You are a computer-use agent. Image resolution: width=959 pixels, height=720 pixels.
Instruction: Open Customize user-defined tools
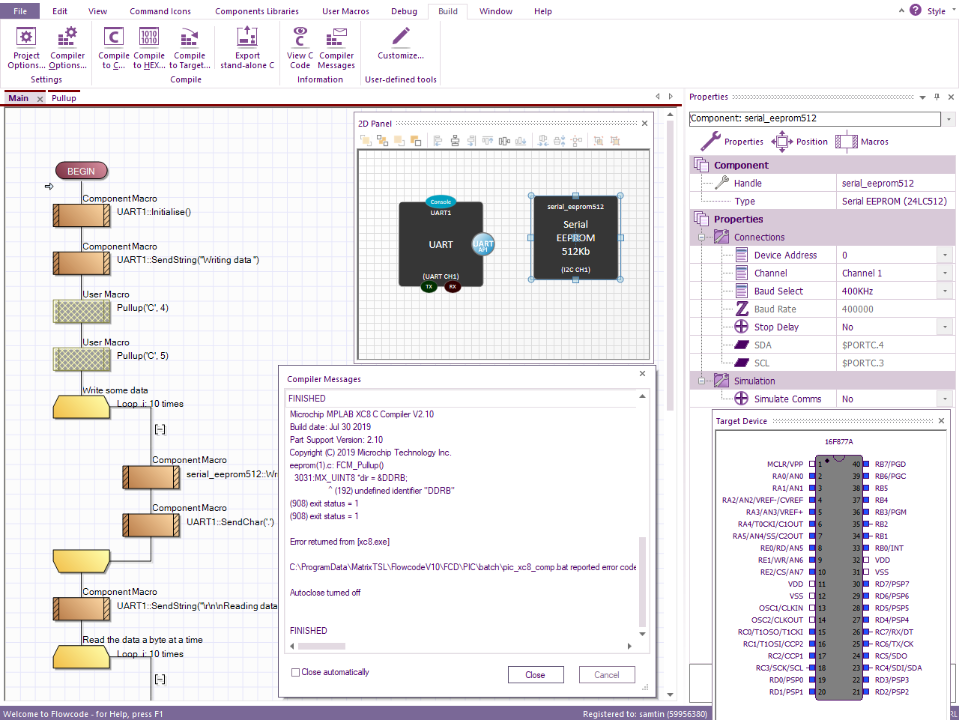tap(401, 43)
